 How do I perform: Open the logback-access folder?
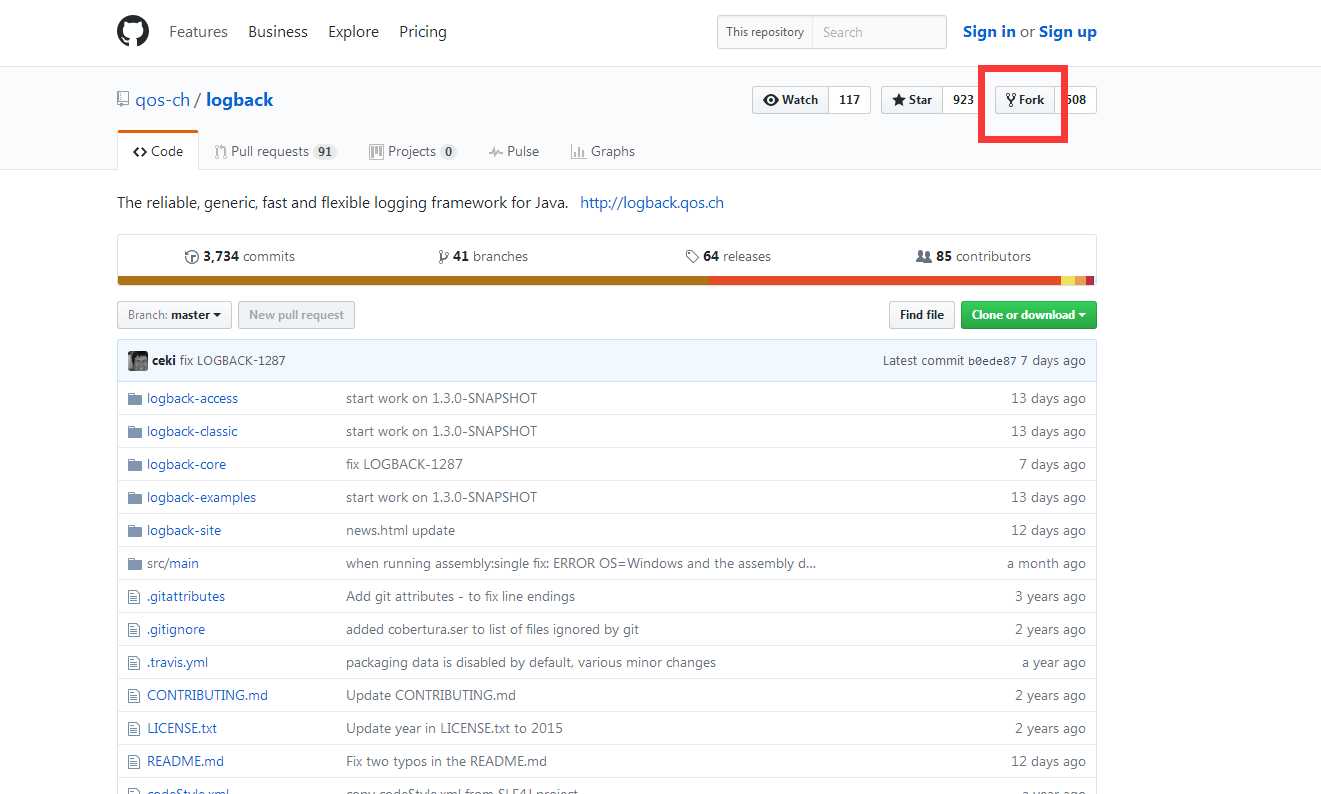point(192,399)
